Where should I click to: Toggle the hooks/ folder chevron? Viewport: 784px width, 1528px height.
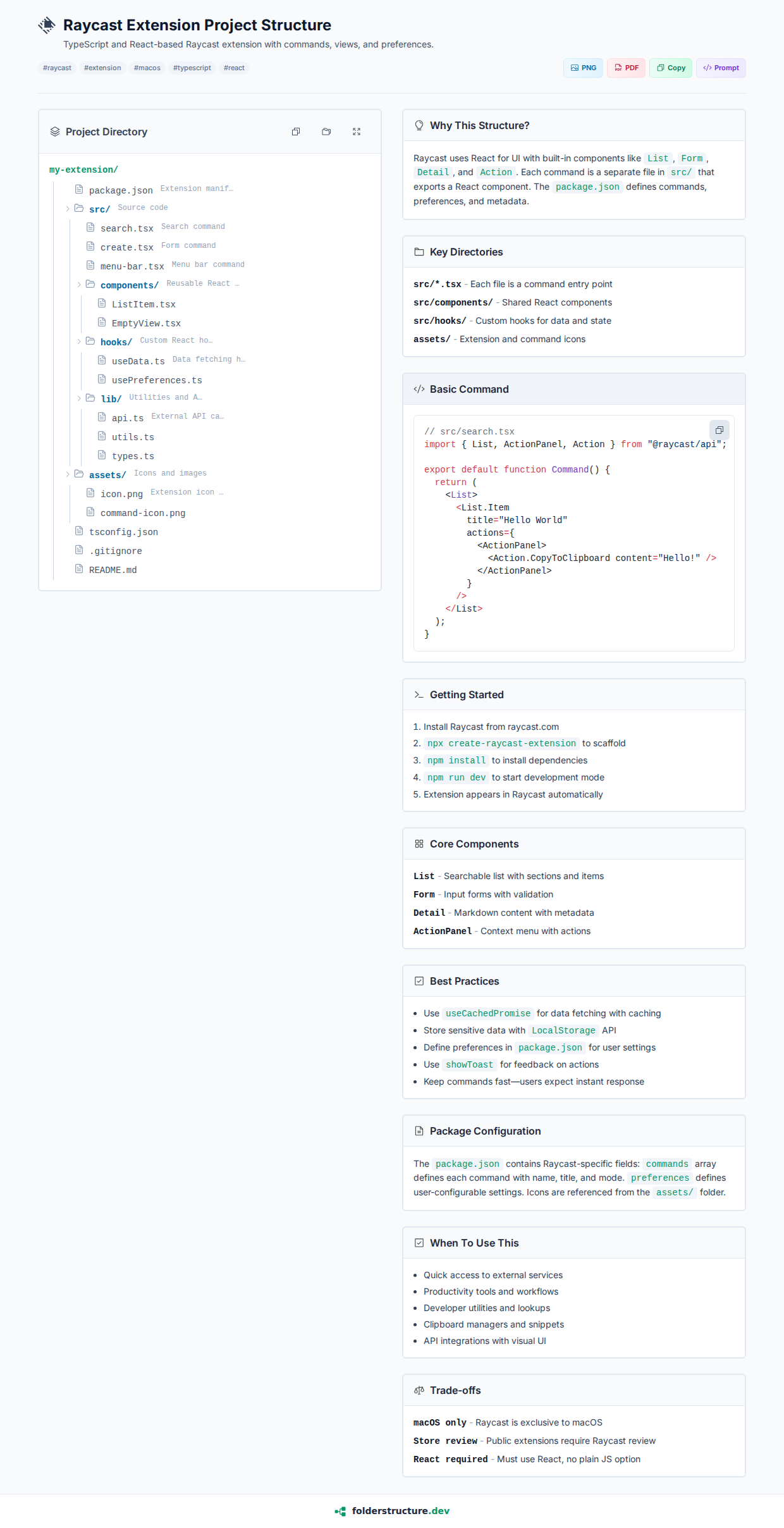coord(79,342)
